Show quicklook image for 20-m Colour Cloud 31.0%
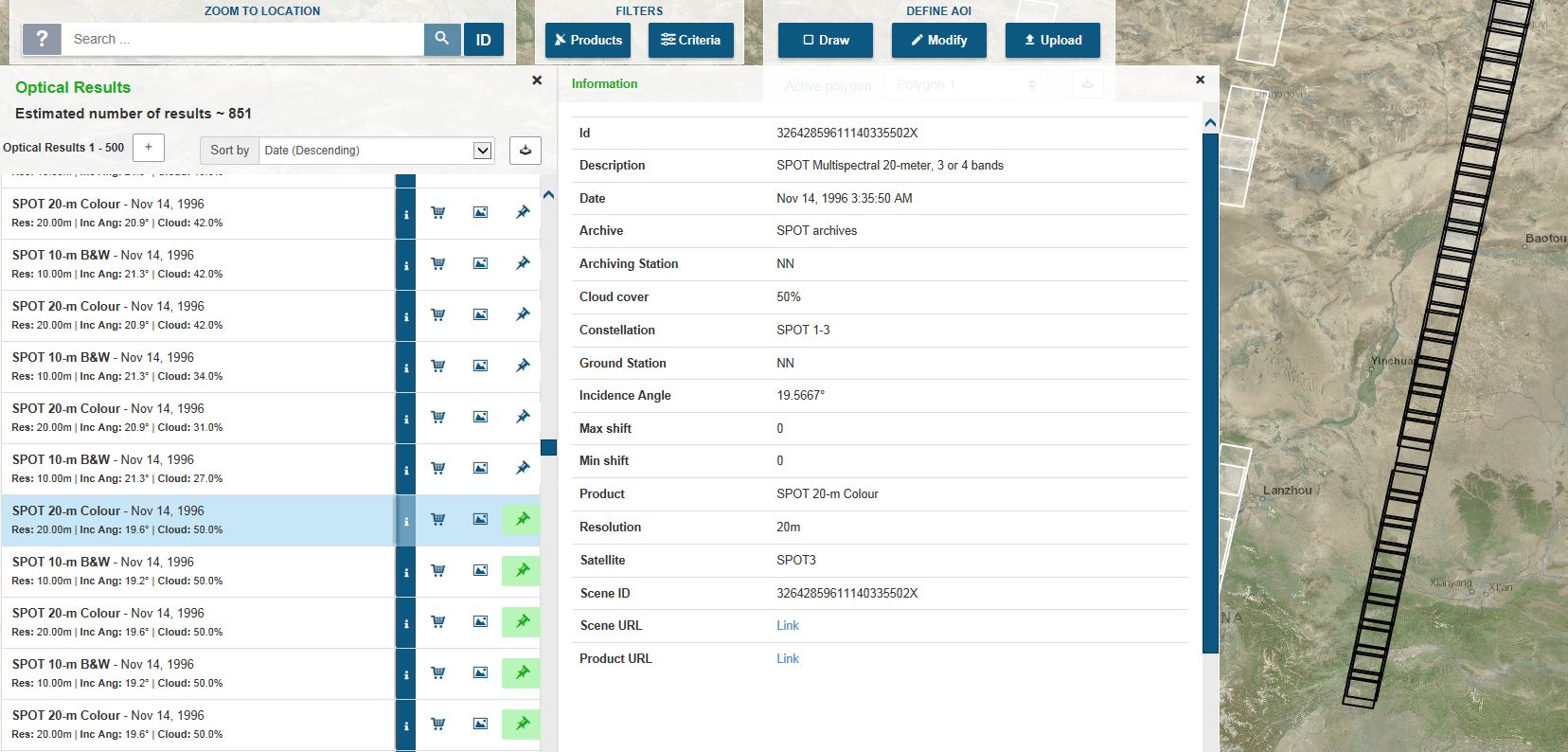1568x752 pixels. pos(480,417)
